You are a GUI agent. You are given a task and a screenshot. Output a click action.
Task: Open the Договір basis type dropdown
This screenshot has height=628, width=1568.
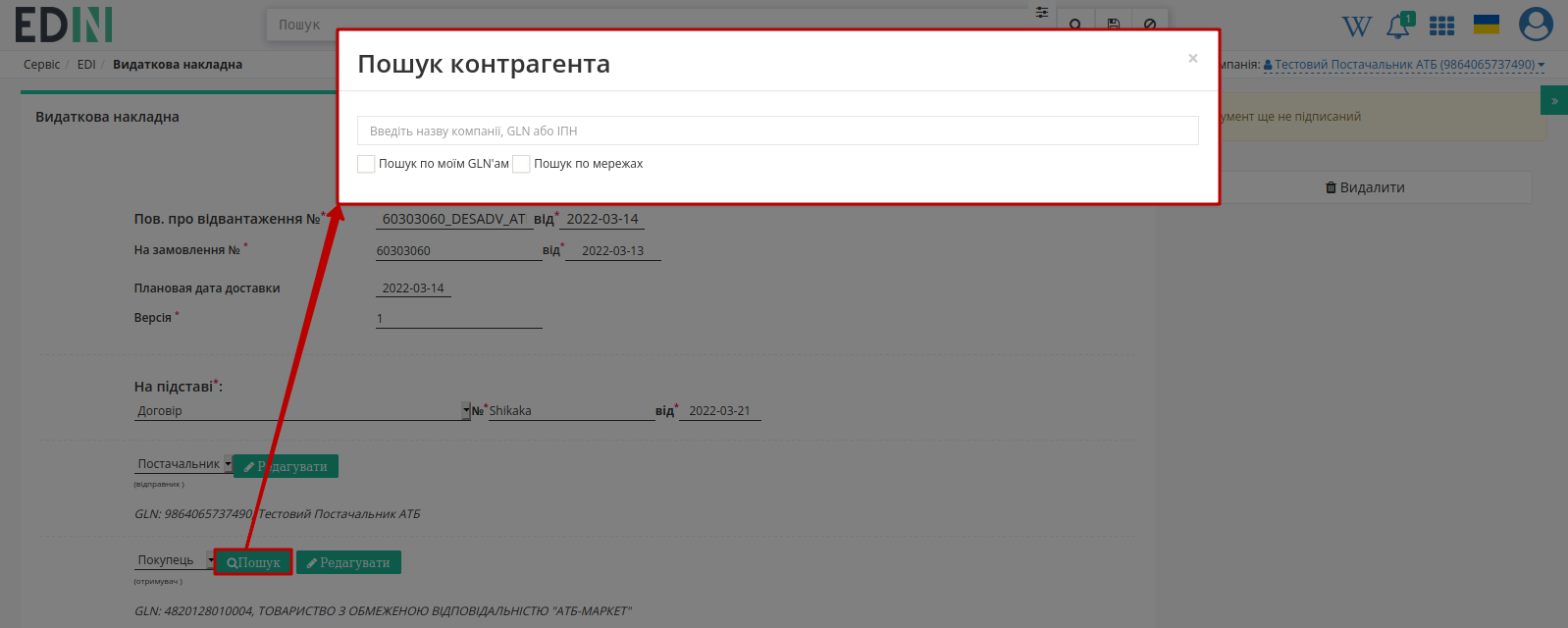click(x=303, y=411)
